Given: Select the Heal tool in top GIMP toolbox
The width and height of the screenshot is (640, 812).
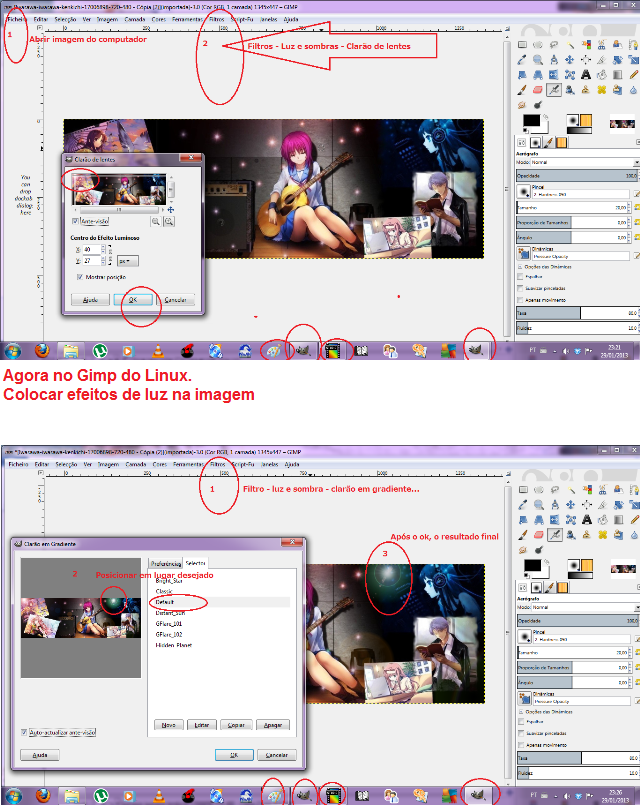Looking at the screenshot, I should coord(602,90).
